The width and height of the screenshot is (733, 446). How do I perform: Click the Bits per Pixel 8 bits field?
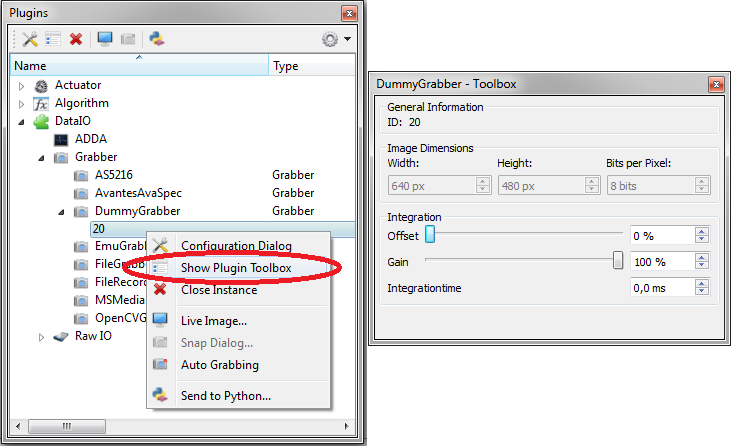[658, 186]
